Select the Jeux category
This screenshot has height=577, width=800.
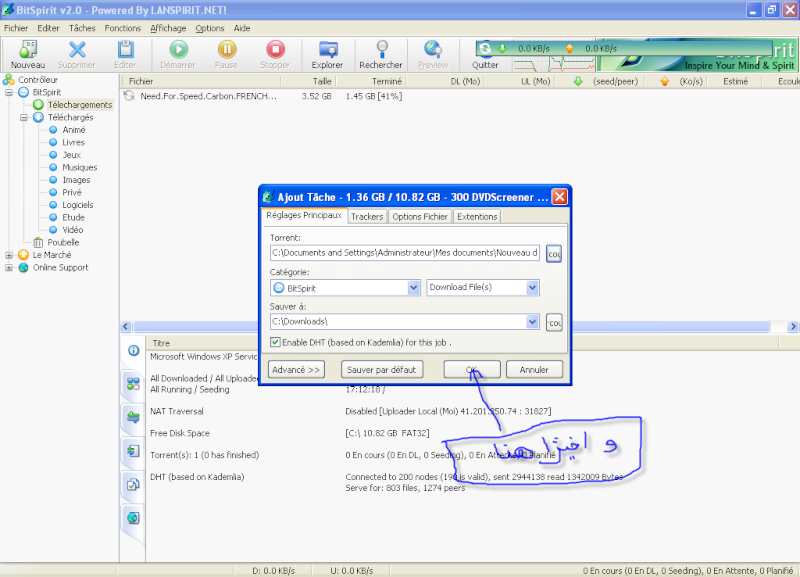pyautogui.click(x=71, y=155)
